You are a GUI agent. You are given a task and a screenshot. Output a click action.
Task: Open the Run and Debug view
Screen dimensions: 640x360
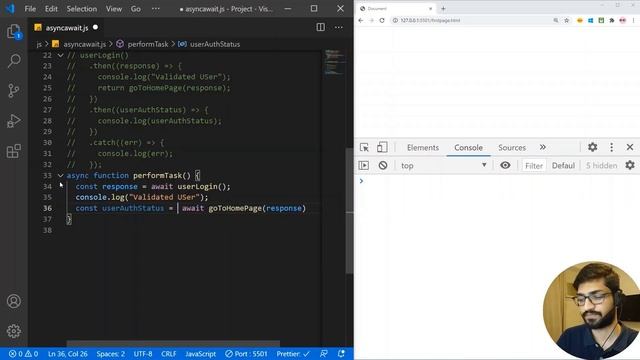14,121
